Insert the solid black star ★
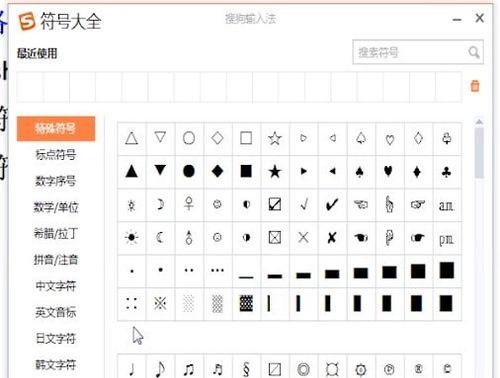Image resolution: width=500 pixels, height=378 pixels. [275, 172]
